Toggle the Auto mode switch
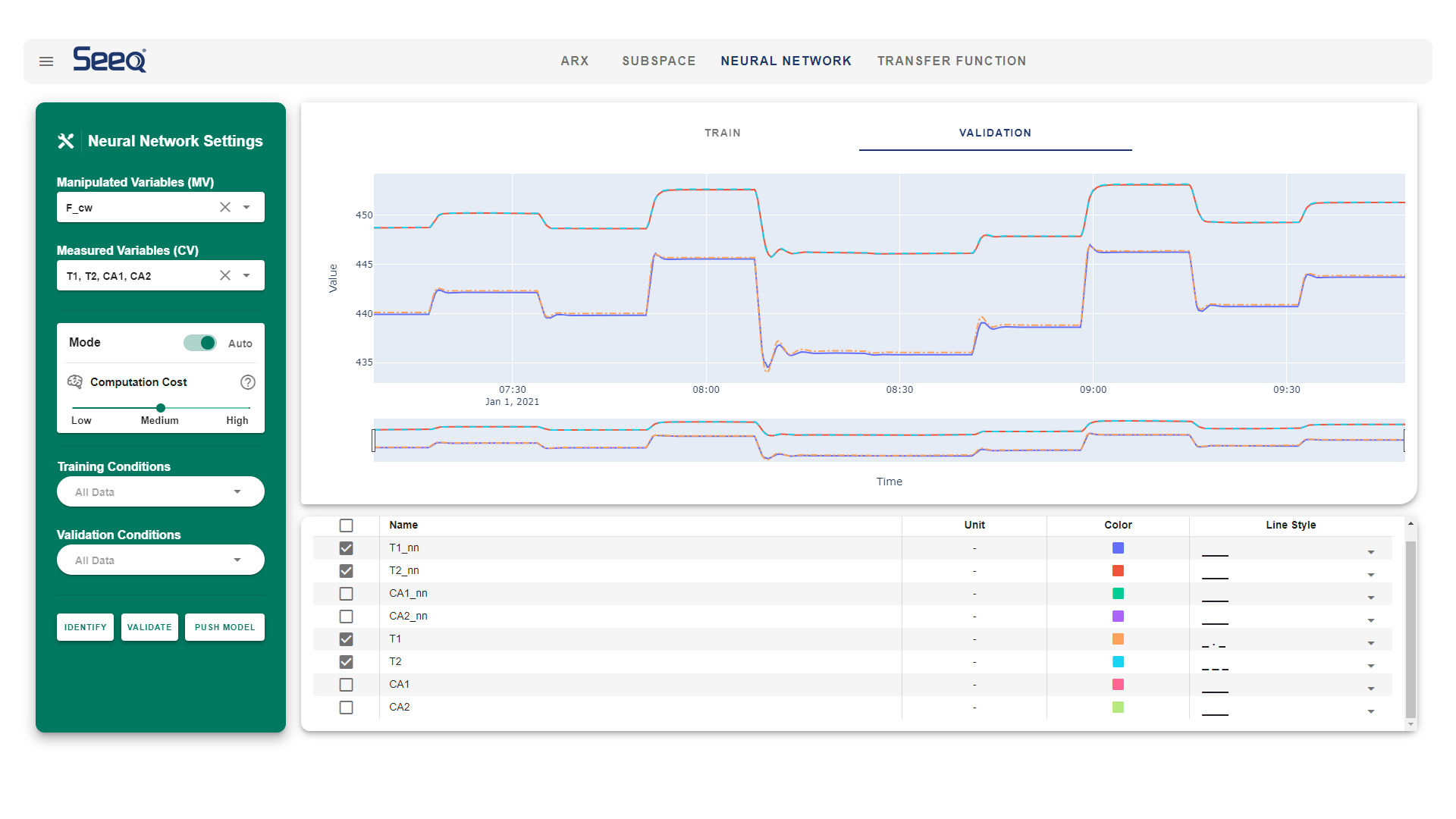 click(x=200, y=343)
